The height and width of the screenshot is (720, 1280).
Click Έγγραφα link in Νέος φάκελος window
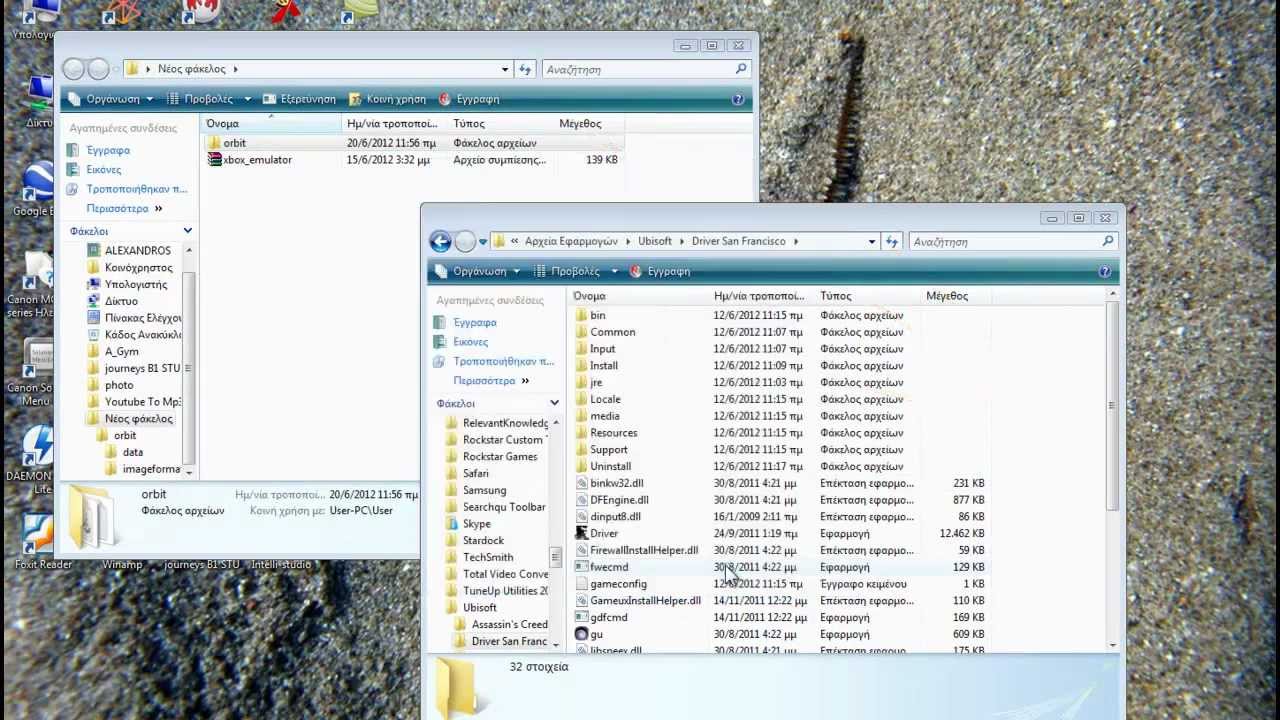click(x=108, y=150)
